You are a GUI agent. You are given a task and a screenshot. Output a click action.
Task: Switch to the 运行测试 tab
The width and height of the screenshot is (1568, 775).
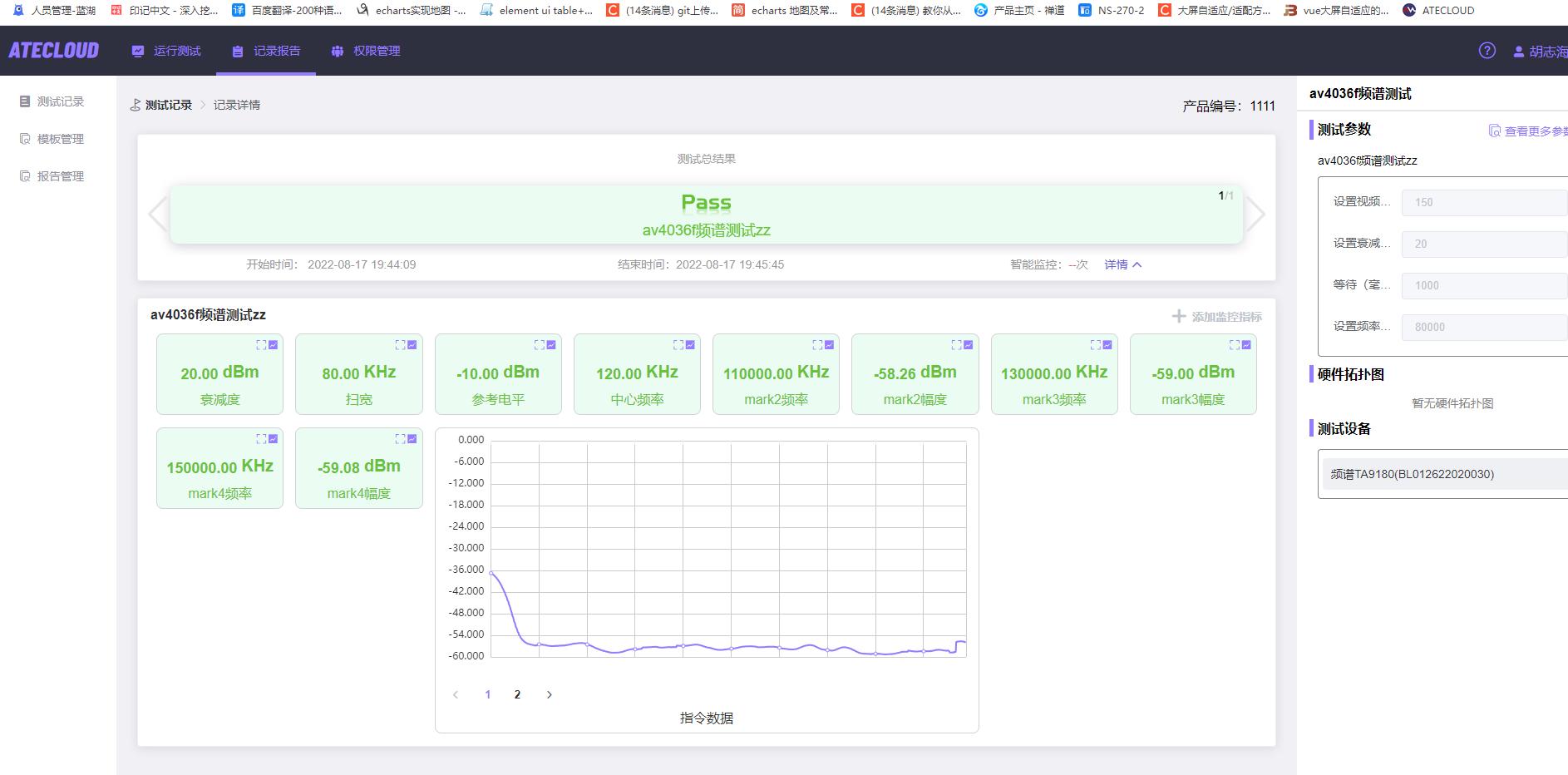coord(165,51)
